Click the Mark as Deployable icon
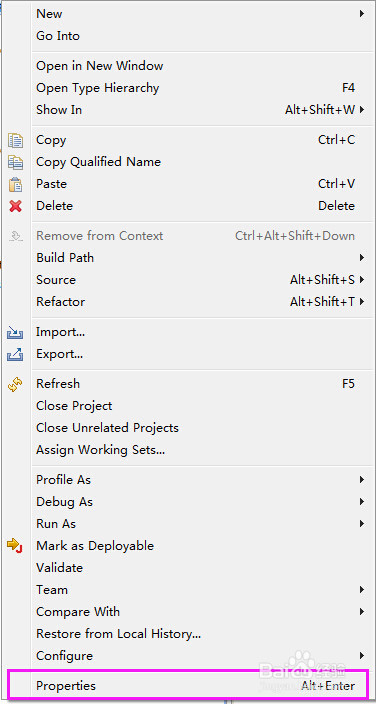This screenshot has height=704, width=376. [x=15, y=546]
